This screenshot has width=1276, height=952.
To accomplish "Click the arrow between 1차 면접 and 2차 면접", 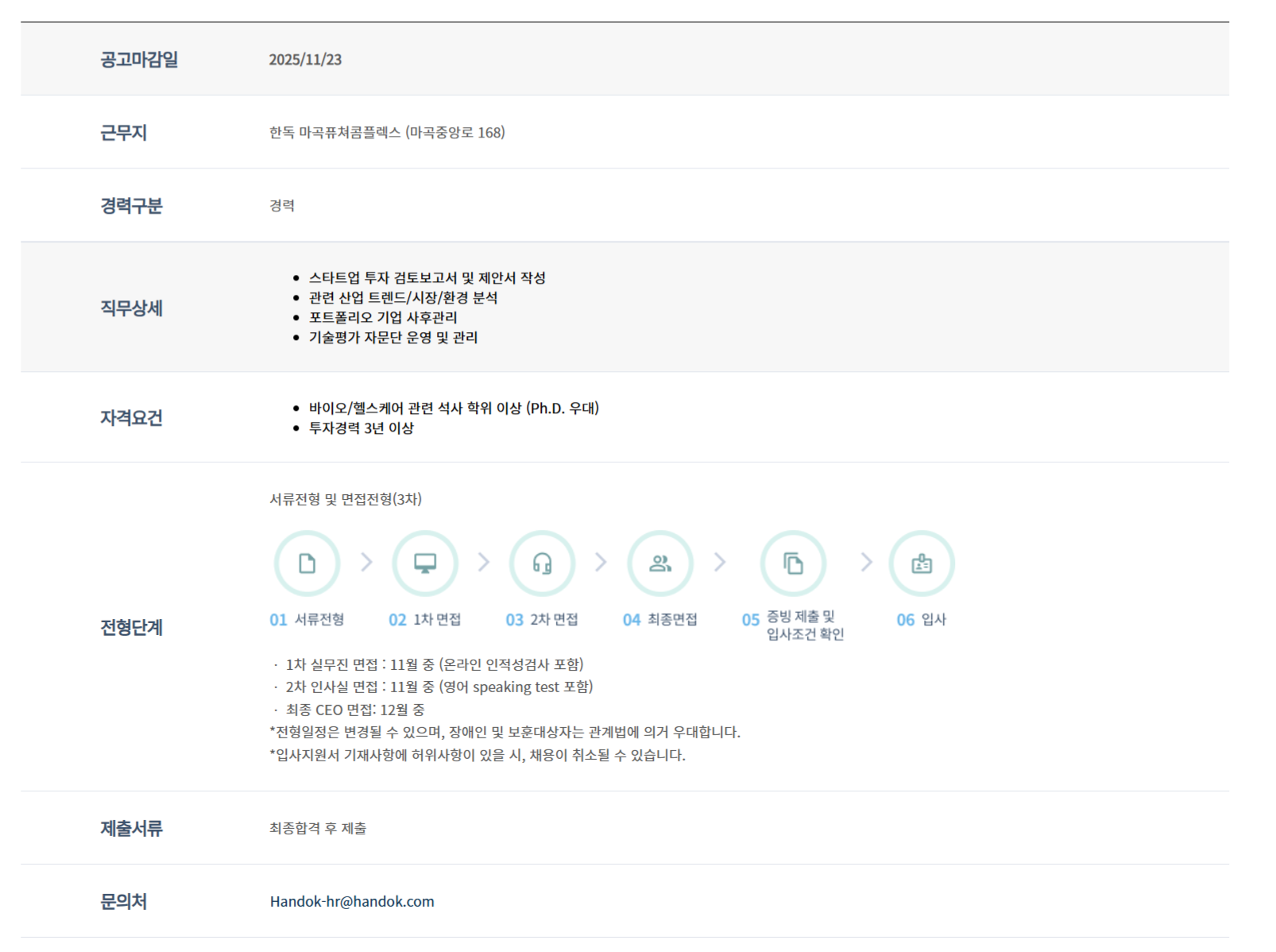I will pos(483,563).
